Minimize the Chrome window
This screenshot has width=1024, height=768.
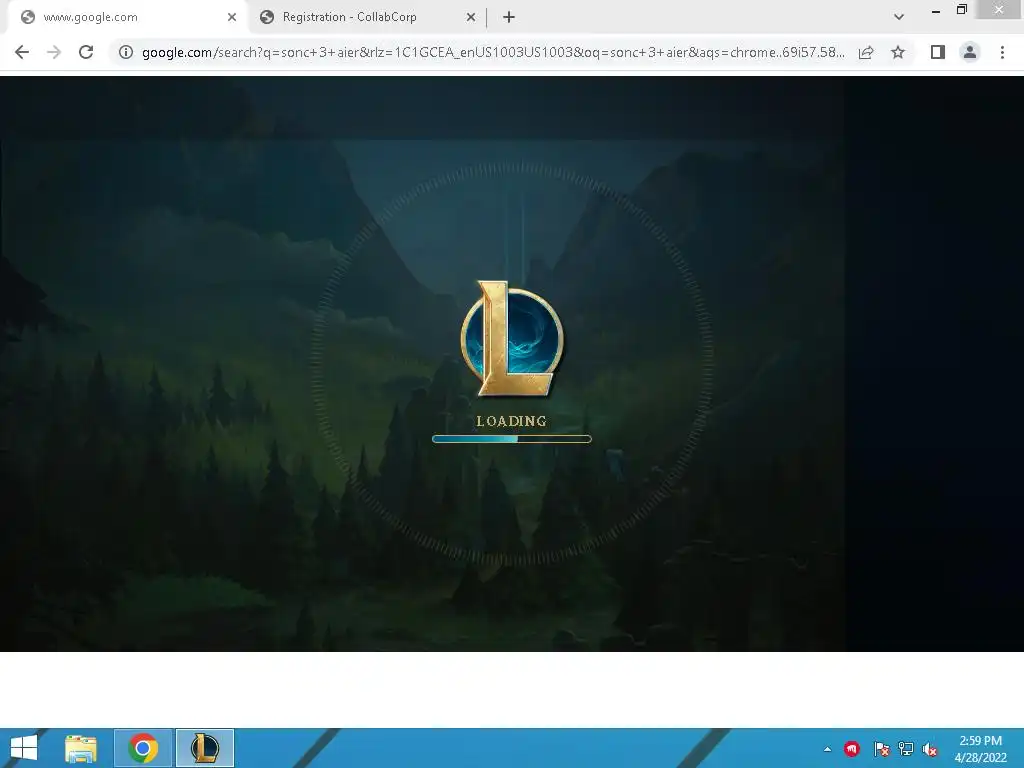(x=936, y=10)
